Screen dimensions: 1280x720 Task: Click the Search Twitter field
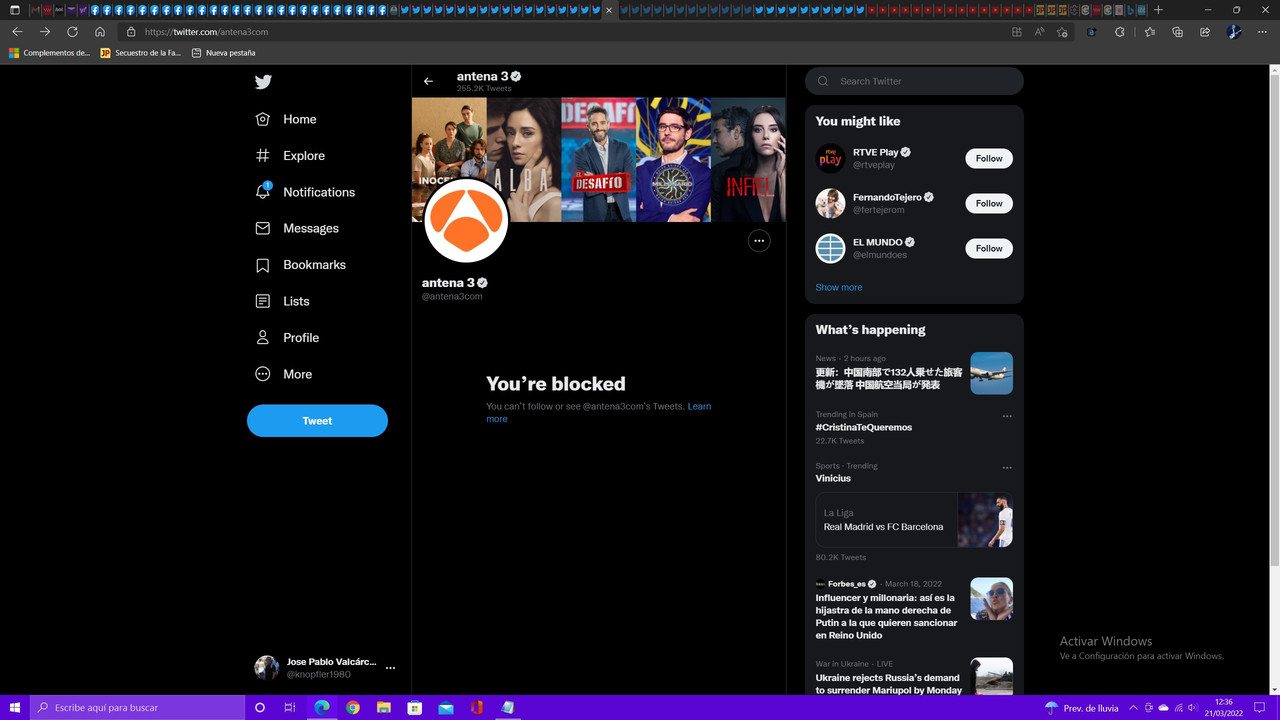pos(914,81)
